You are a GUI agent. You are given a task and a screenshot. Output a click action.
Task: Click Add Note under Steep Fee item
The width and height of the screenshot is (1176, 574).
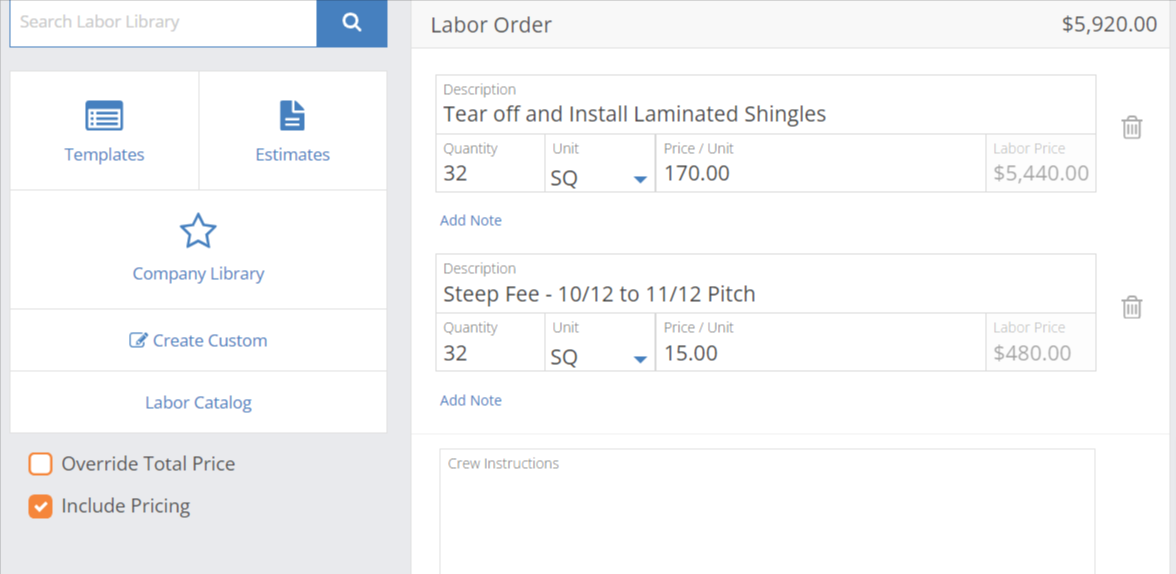tap(471, 401)
